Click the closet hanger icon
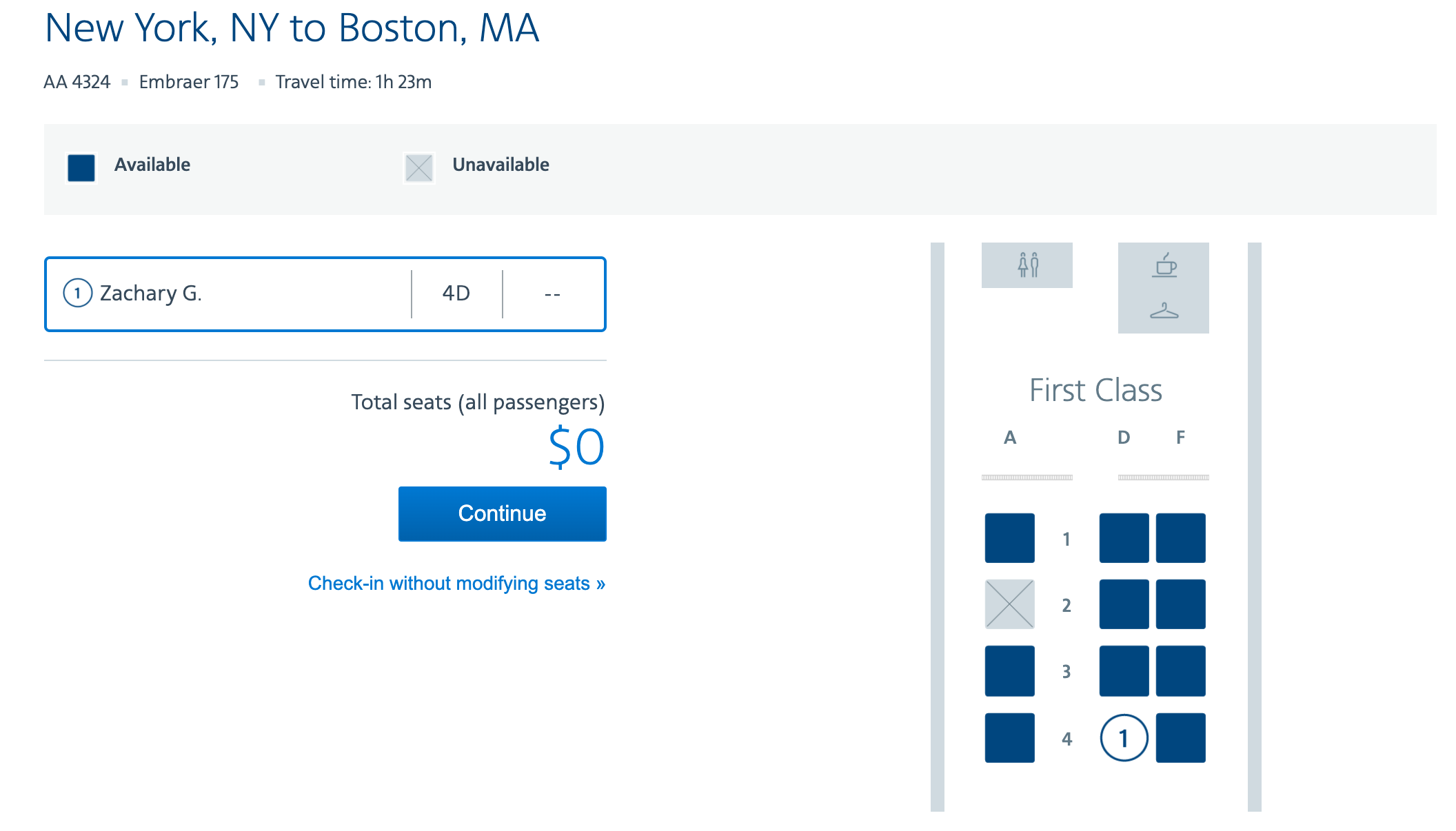Viewport: 1456px width, 831px height. [x=1164, y=311]
